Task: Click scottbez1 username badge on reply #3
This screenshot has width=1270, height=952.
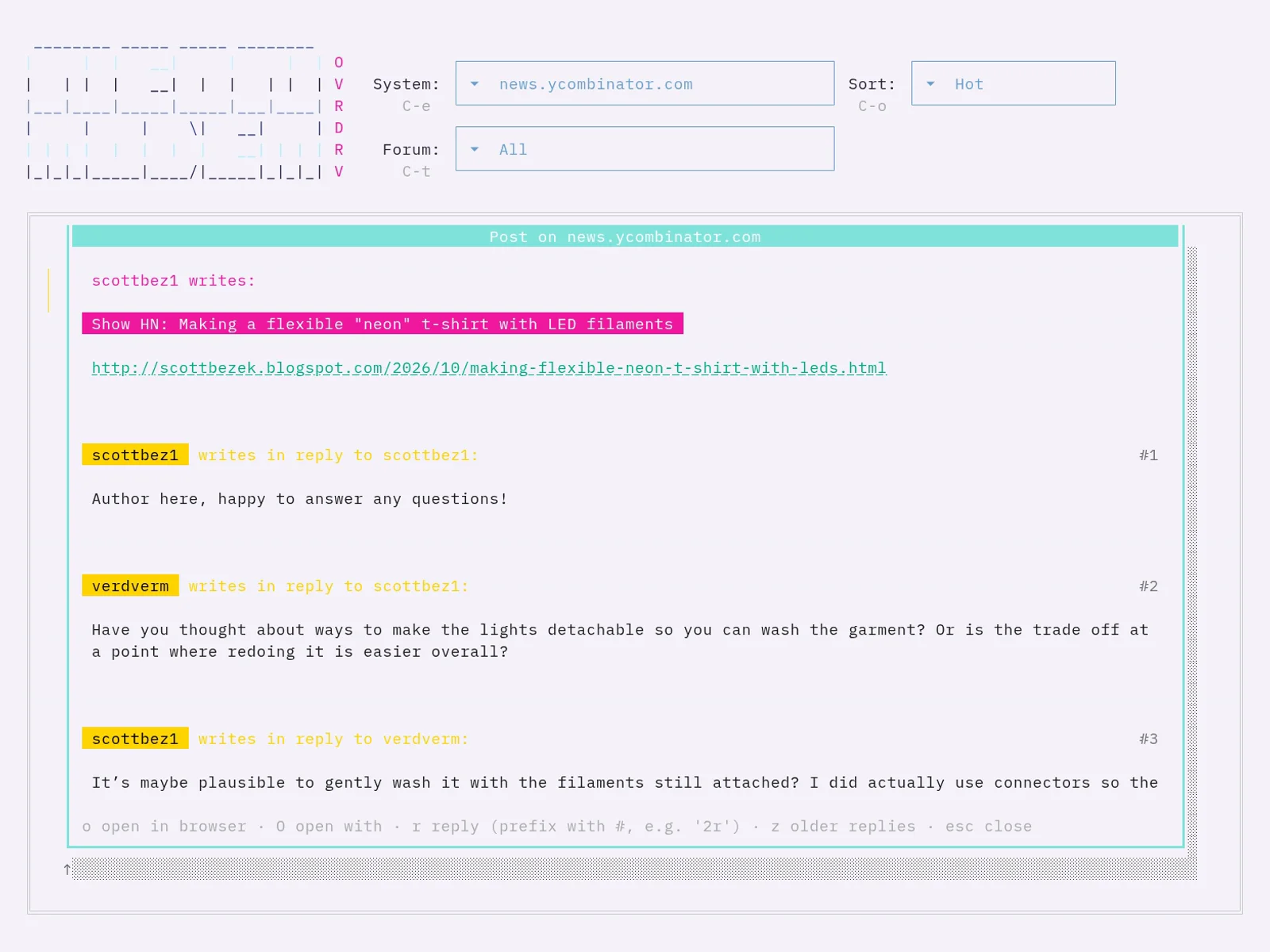Action: click(x=135, y=739)
